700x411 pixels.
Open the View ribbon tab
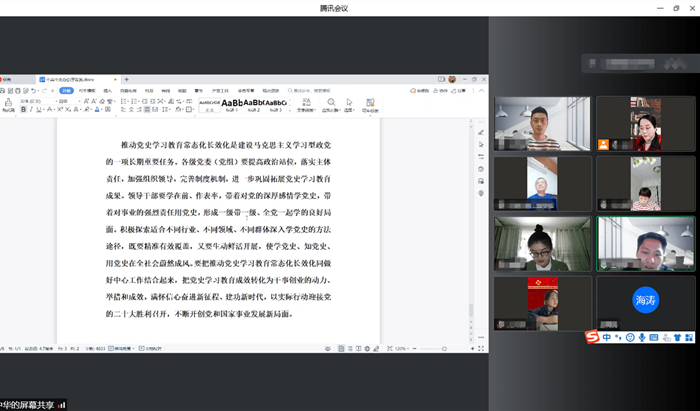(x=182, y=91)
